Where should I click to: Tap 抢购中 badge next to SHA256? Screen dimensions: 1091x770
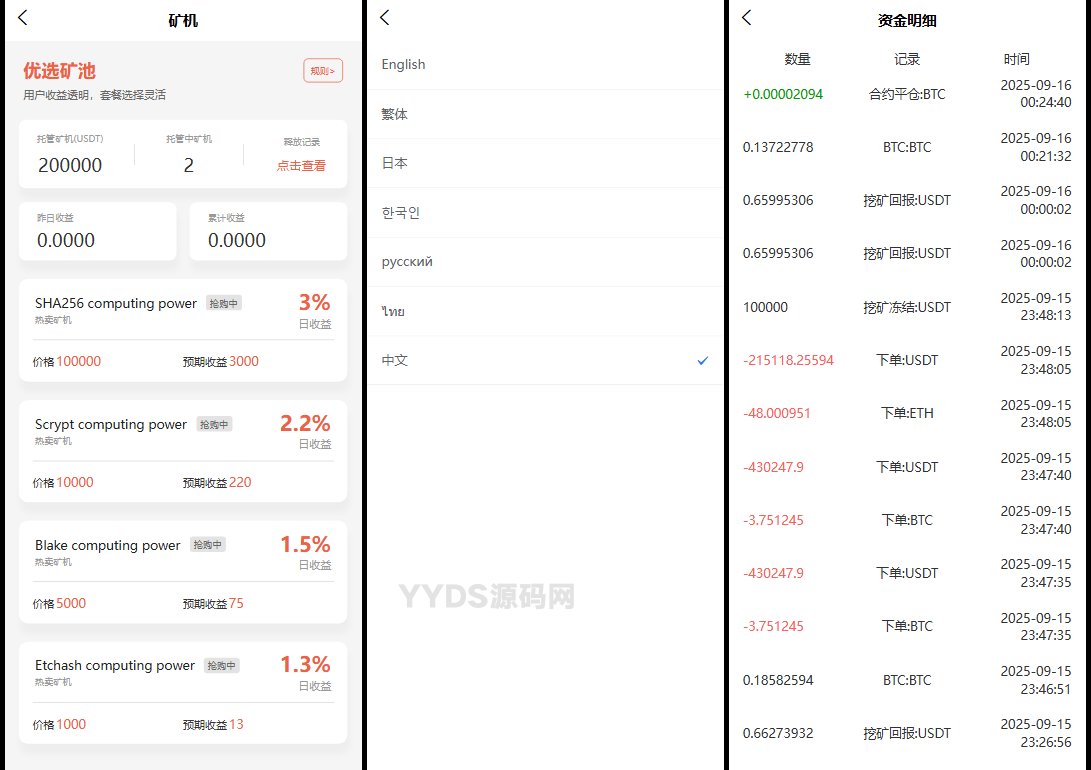click(224, 303)
